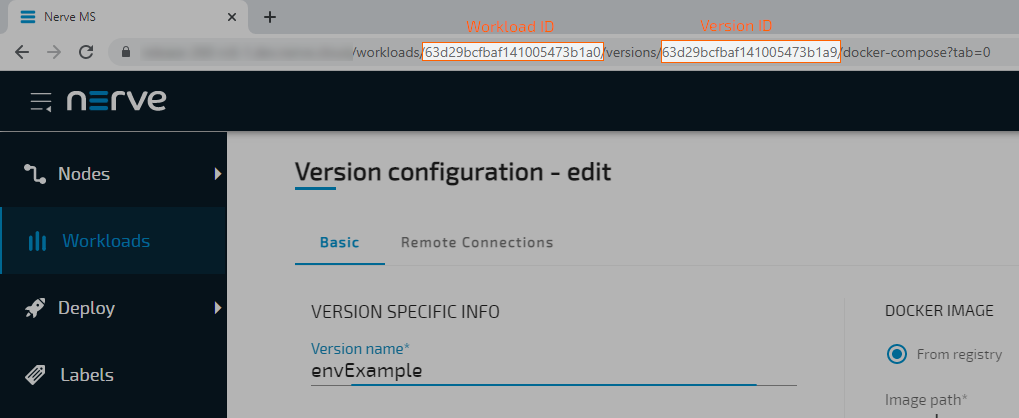Close the Nerve MS browser tab
This screenshot has height=418, width=1019.
[x=232, y=17]
